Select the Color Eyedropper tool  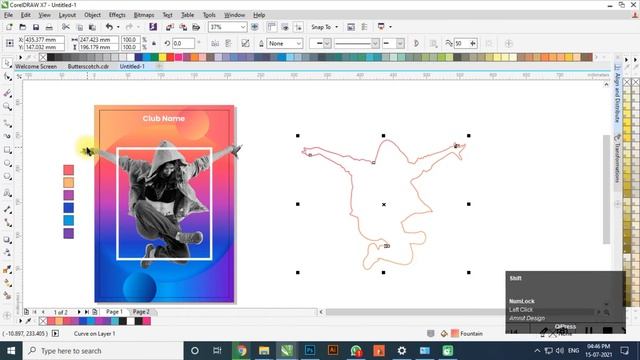click(x=7, y=269)
